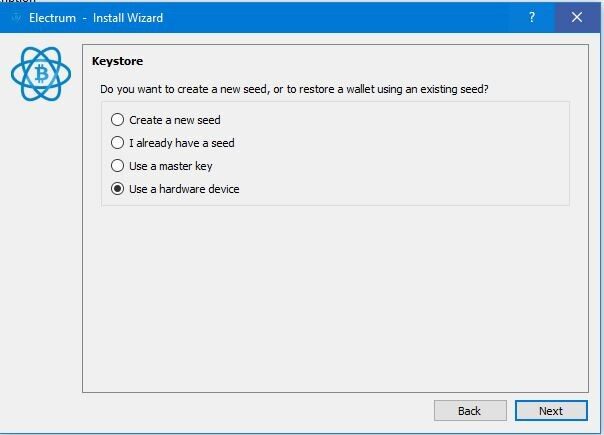604x435 pixels.
Task: Click the Electrum Bitcoin atom logo
Action: 41,74
